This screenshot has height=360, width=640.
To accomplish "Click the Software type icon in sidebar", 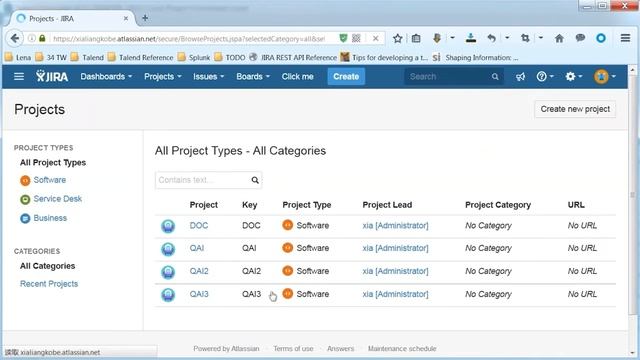I will click(x=25, y=180).
